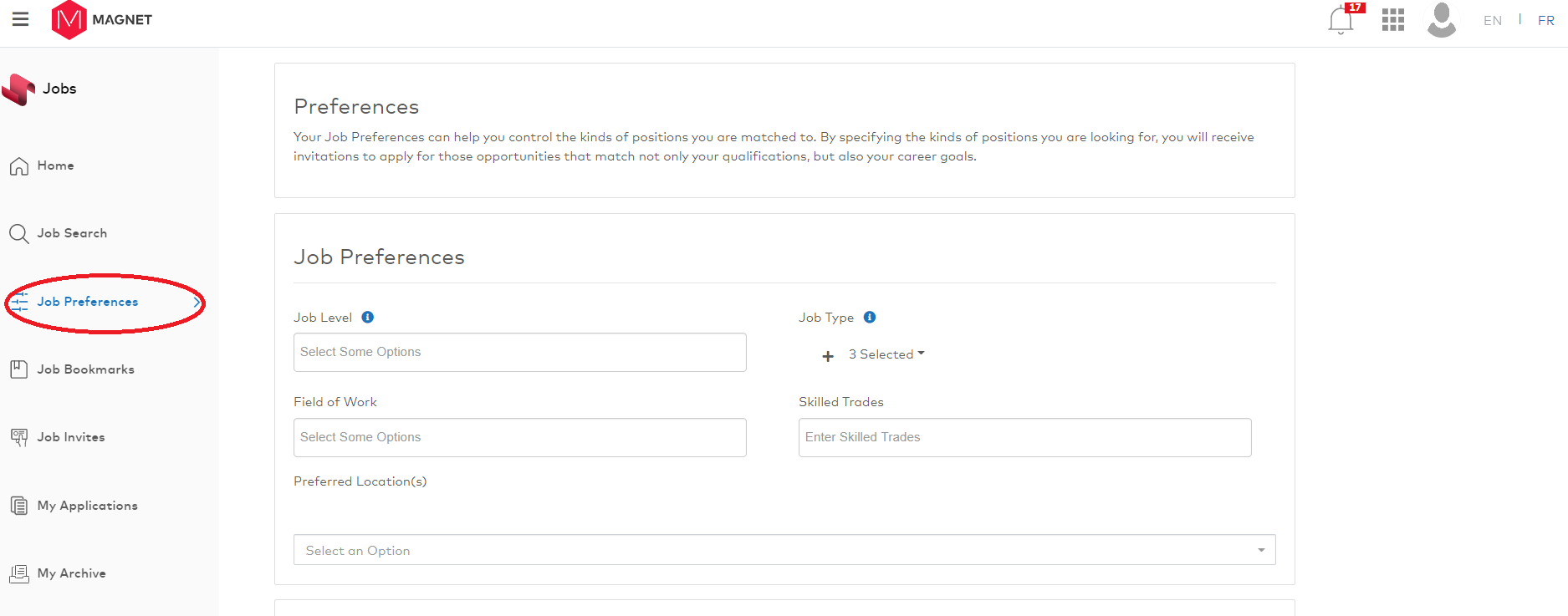Screen dimensions: 1568x616
Task: Click the plus icon beside 3 Selected
Action: tap(828, 356)
